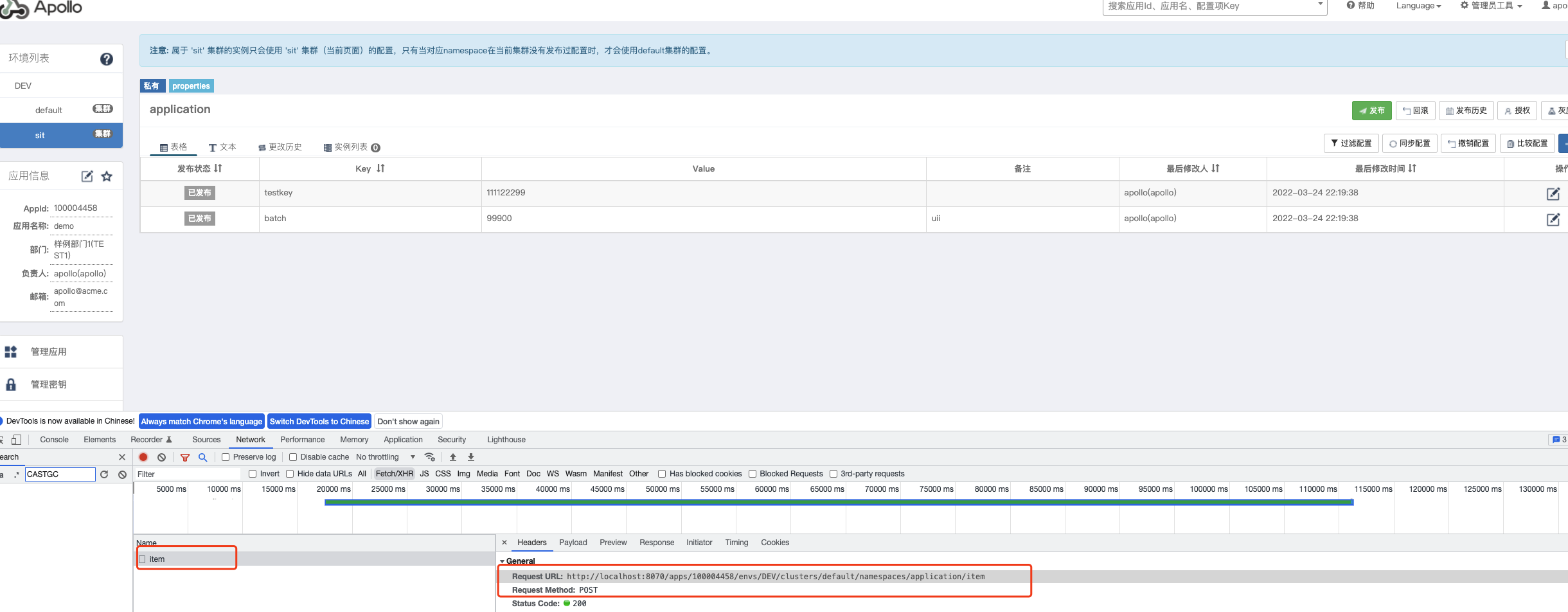Open the Language dropdown menu

point(1418,6)
